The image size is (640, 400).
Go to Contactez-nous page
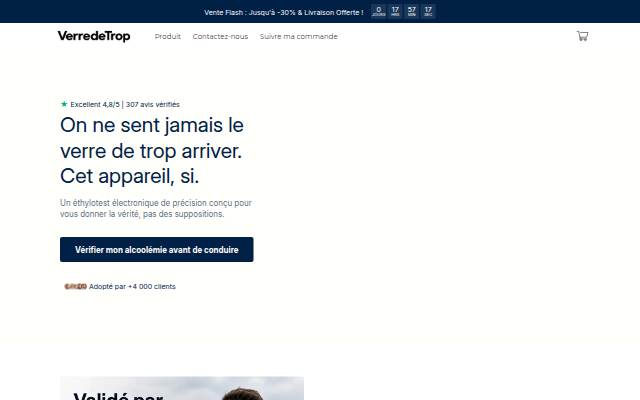[220, 36]
